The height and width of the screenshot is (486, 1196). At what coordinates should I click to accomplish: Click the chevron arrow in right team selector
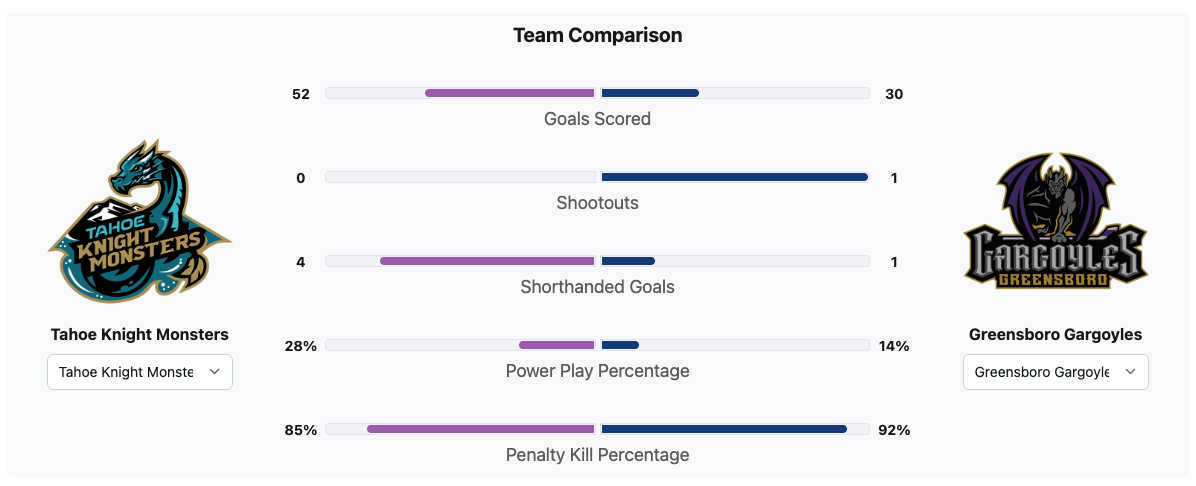point(1130,372)
